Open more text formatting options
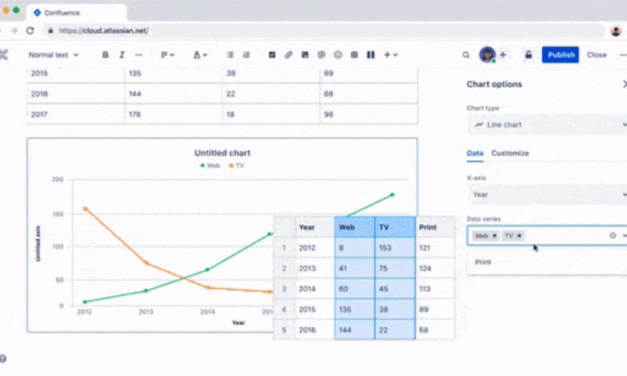 pos(138,55)
